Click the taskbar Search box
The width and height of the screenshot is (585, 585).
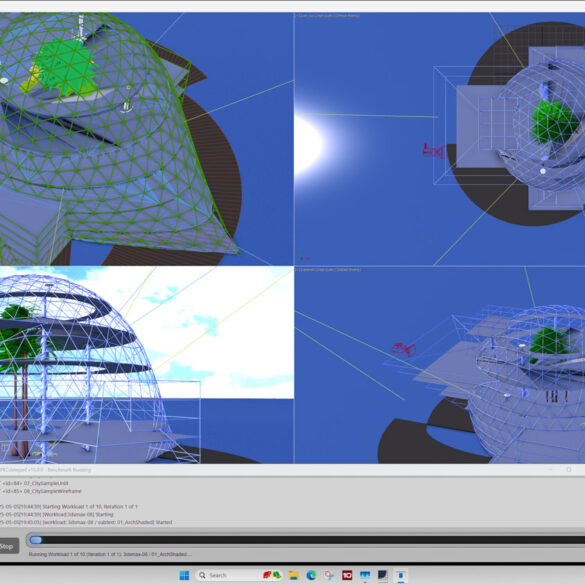pos(239,575)
